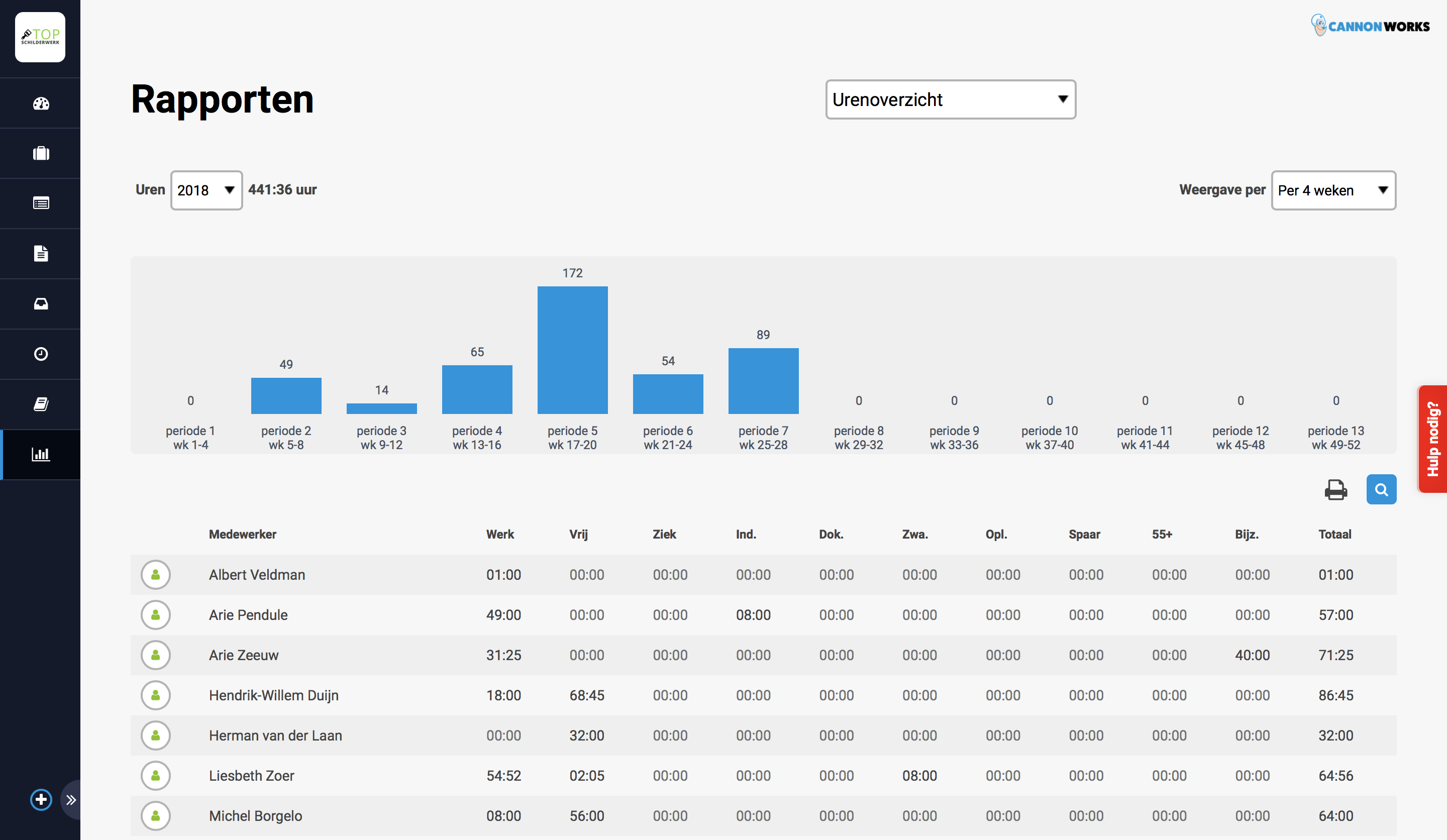Click the blue search button
Screen dimensions: 1447x840
click(x=1382, y=490)
